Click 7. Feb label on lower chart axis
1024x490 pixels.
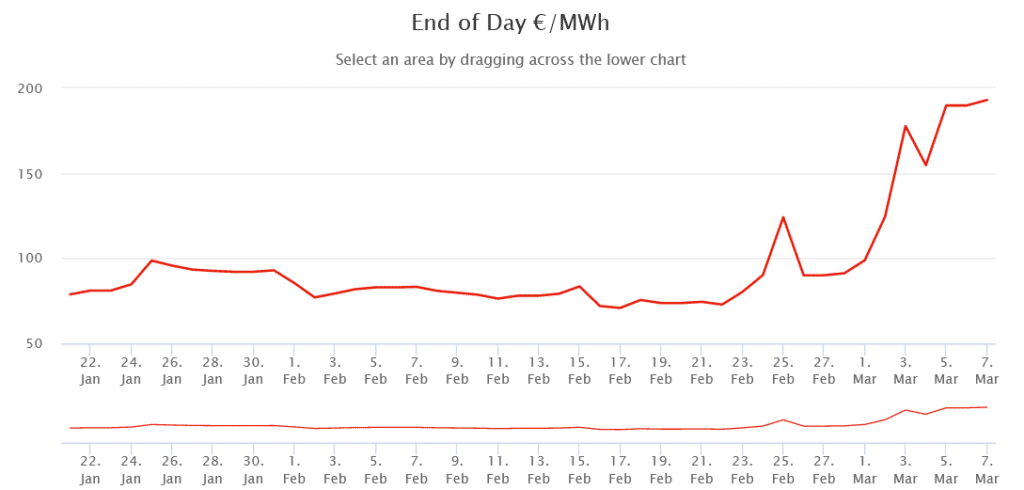pos(416,470)
